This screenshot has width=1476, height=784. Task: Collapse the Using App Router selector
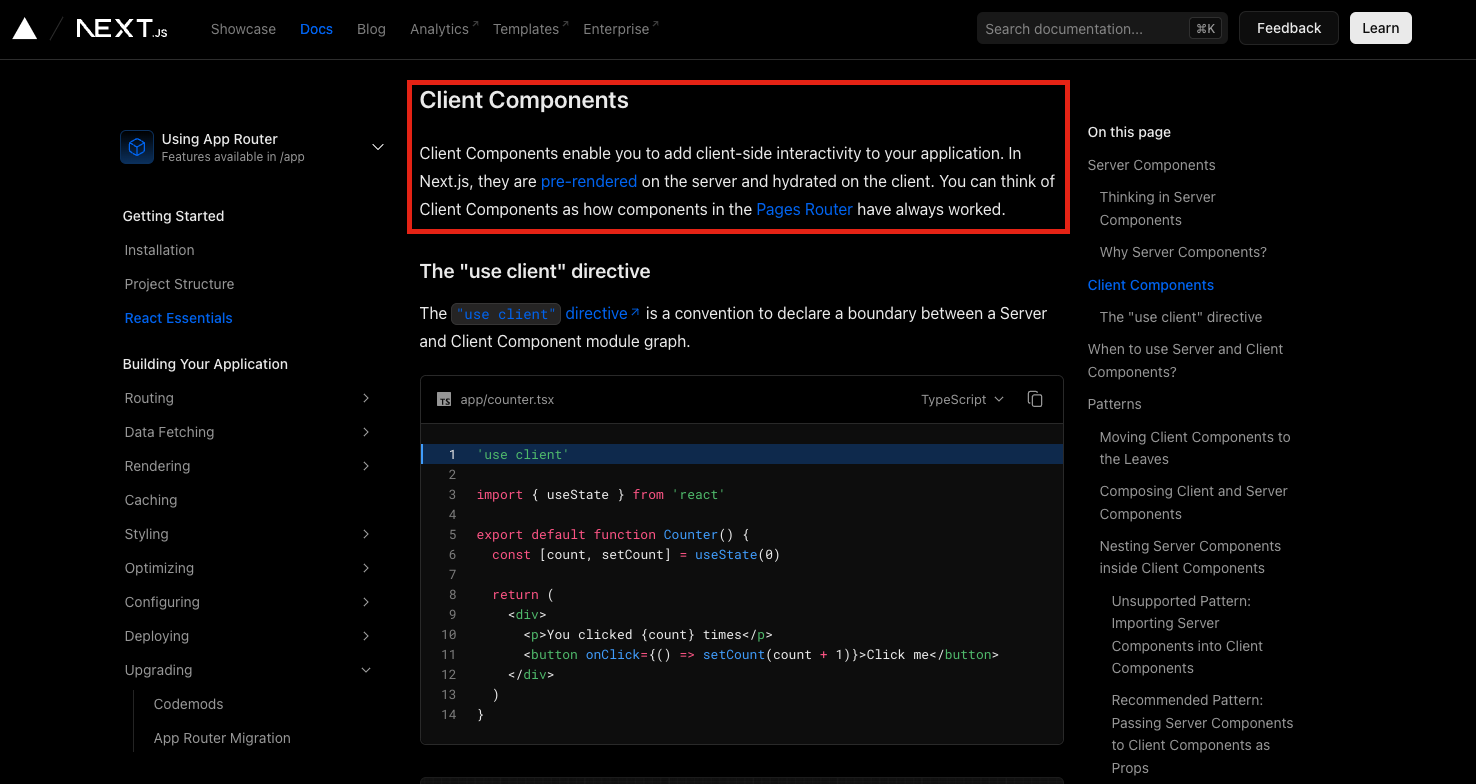(377, 146)
